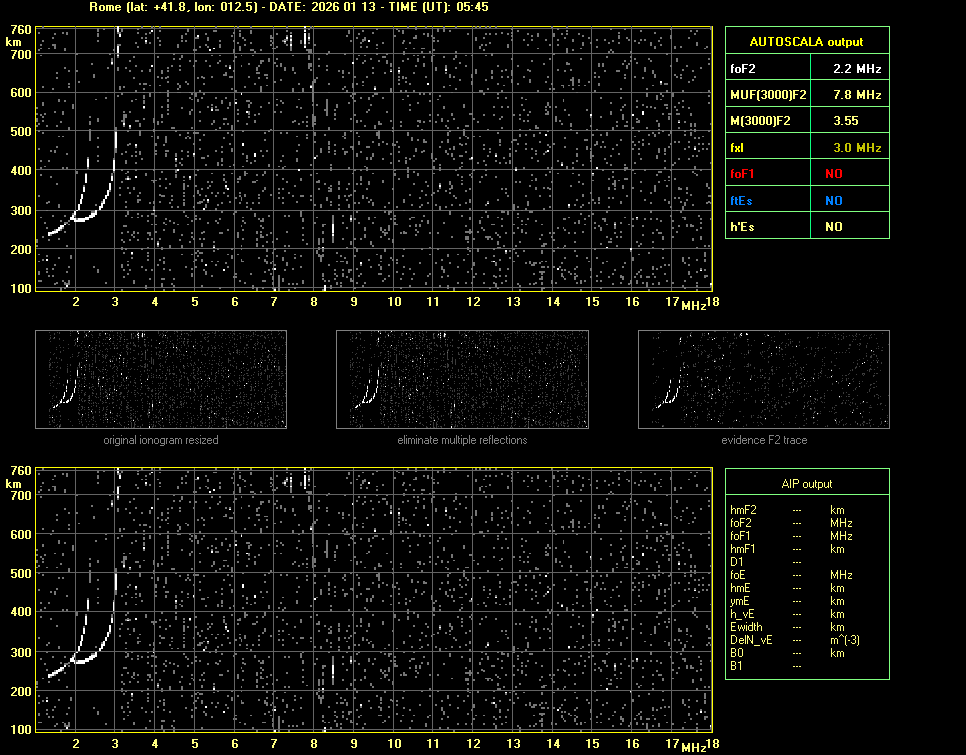Select the h'Es NO value
966x755 pixels.
(833, 227)
